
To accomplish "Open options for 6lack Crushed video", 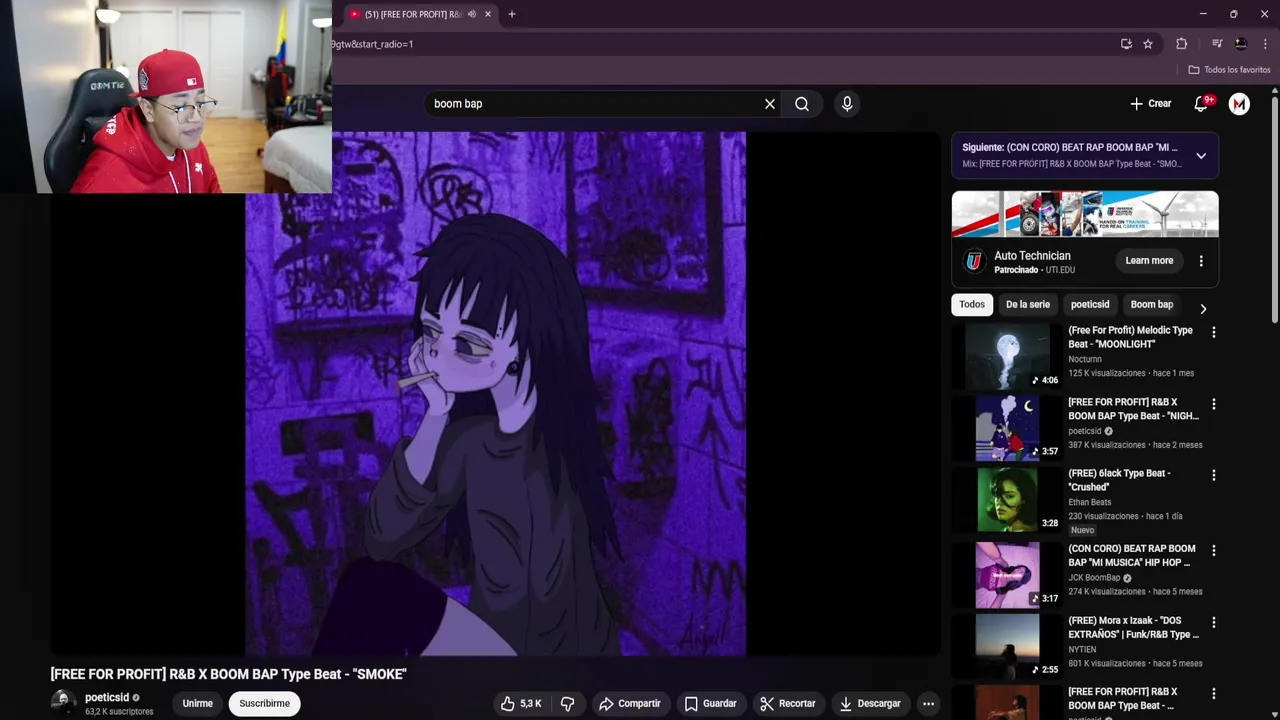I will [x=1214, y=476].
